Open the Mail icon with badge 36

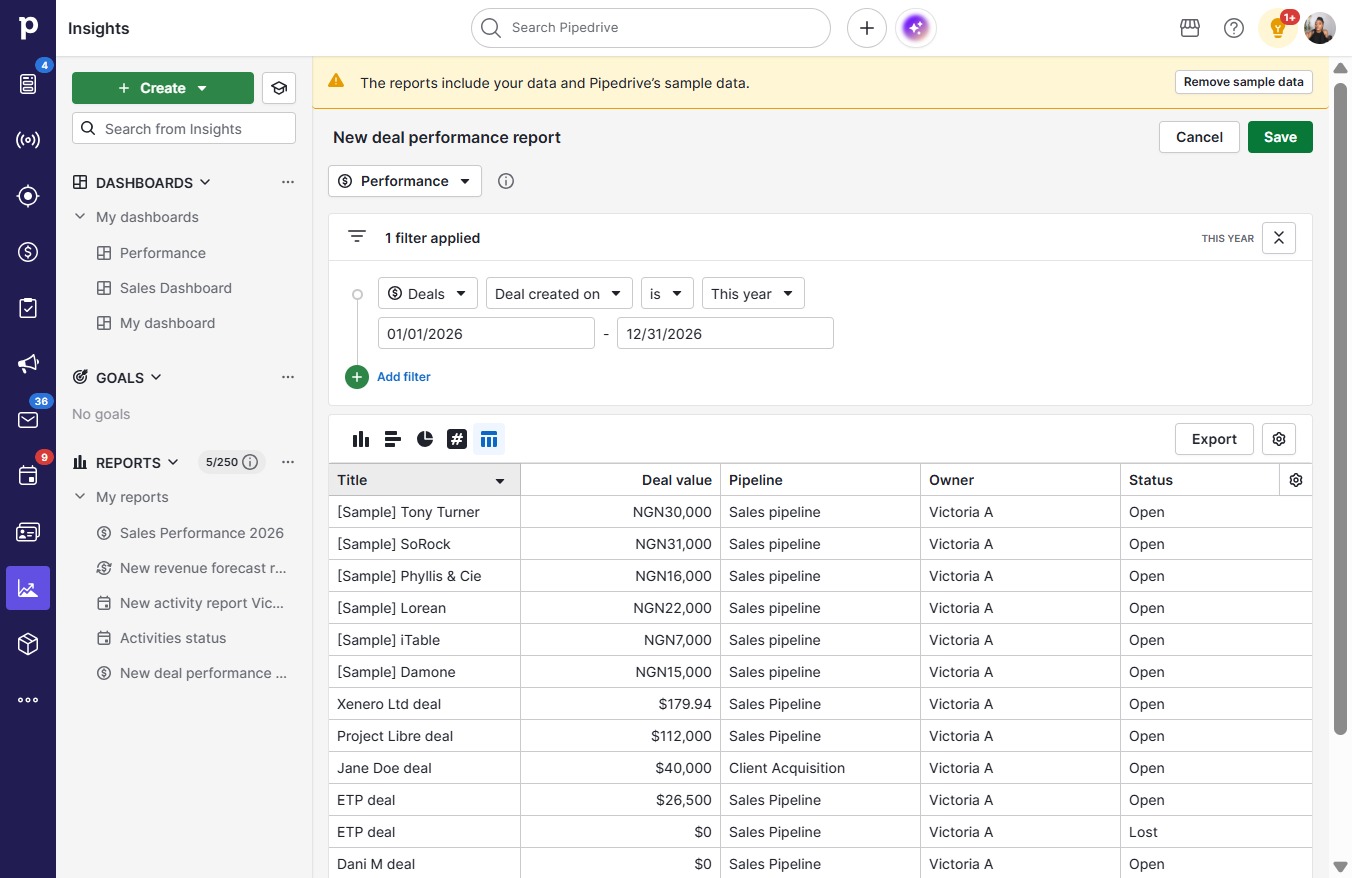pos(28,420)
